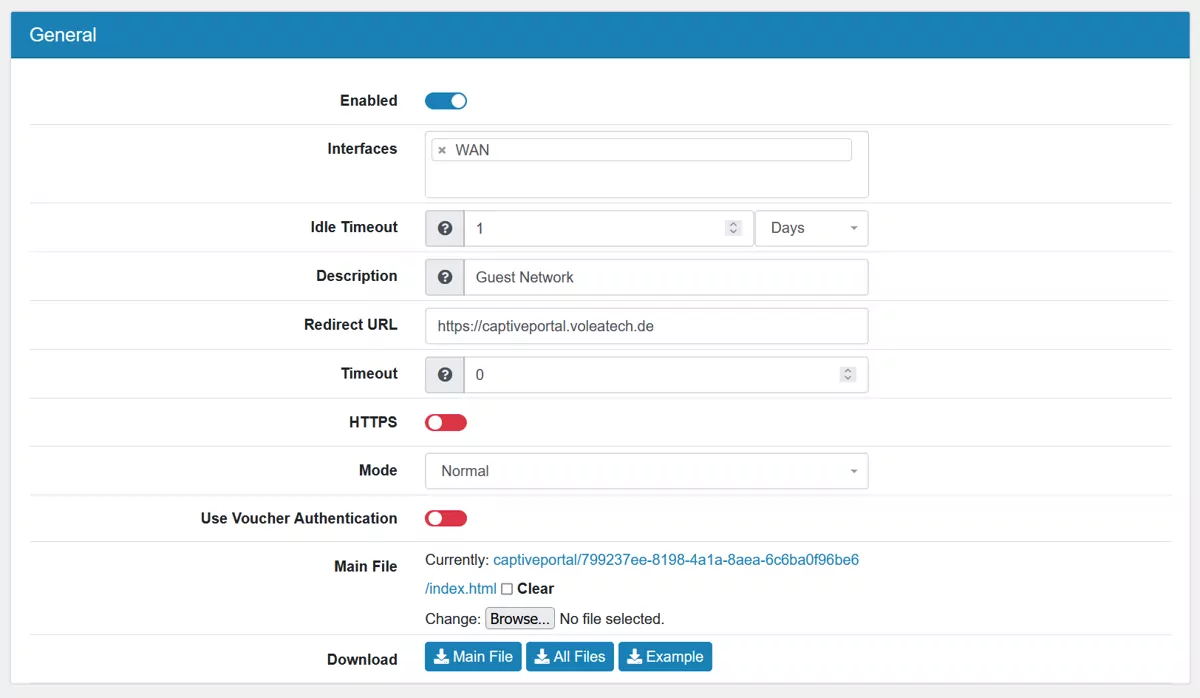Click the Guest Network description field

coord(665,277)
